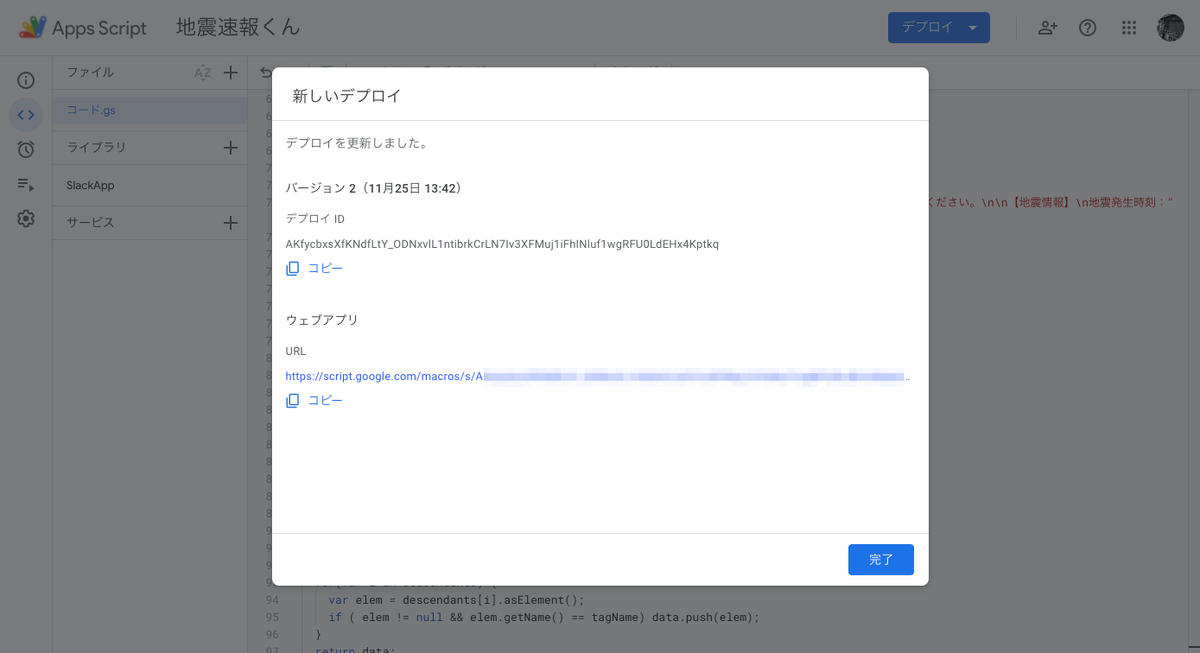
Task: Sort files with the AZ icon
Action: [x=203, y=72]
